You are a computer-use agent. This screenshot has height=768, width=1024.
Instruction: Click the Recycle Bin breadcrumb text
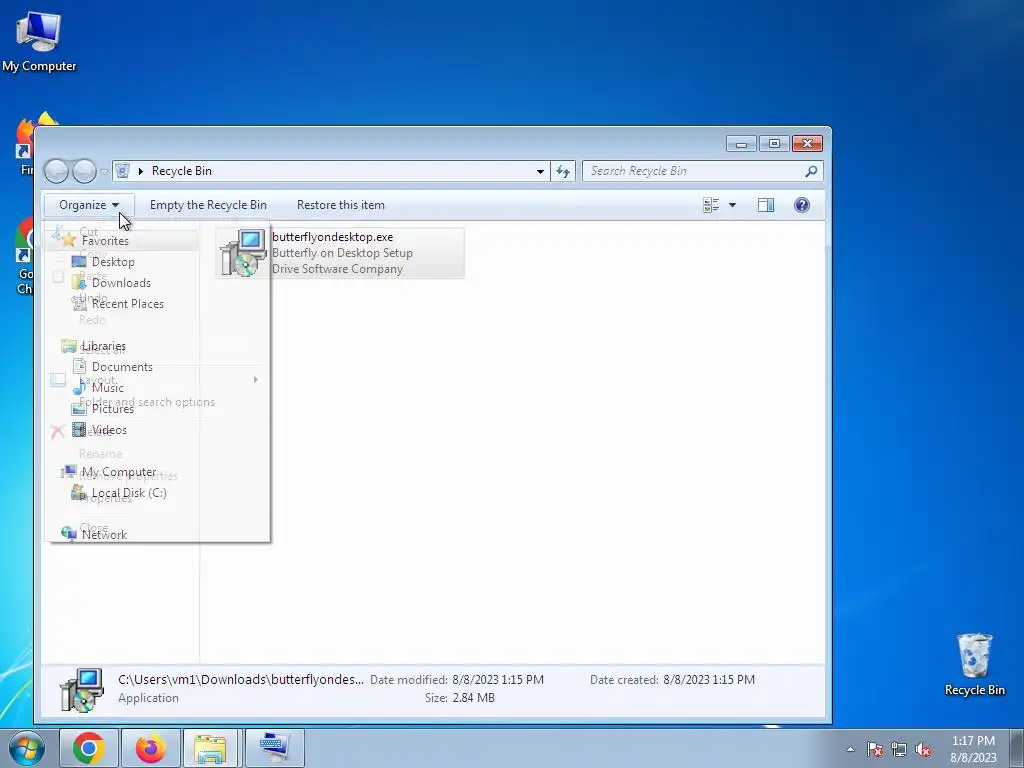(182, 171)
